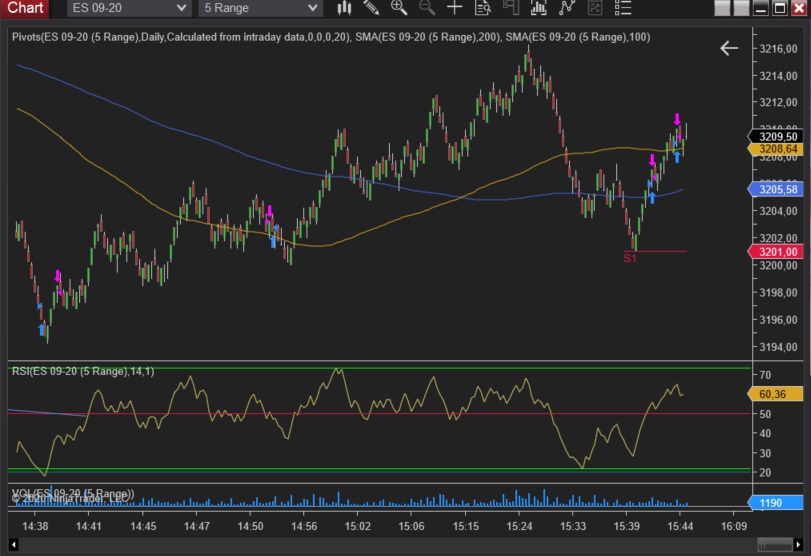Screen dimensions: 811x556
Task: Click the 3201,00 S1 price marker
Action: (x=778, y=252)
